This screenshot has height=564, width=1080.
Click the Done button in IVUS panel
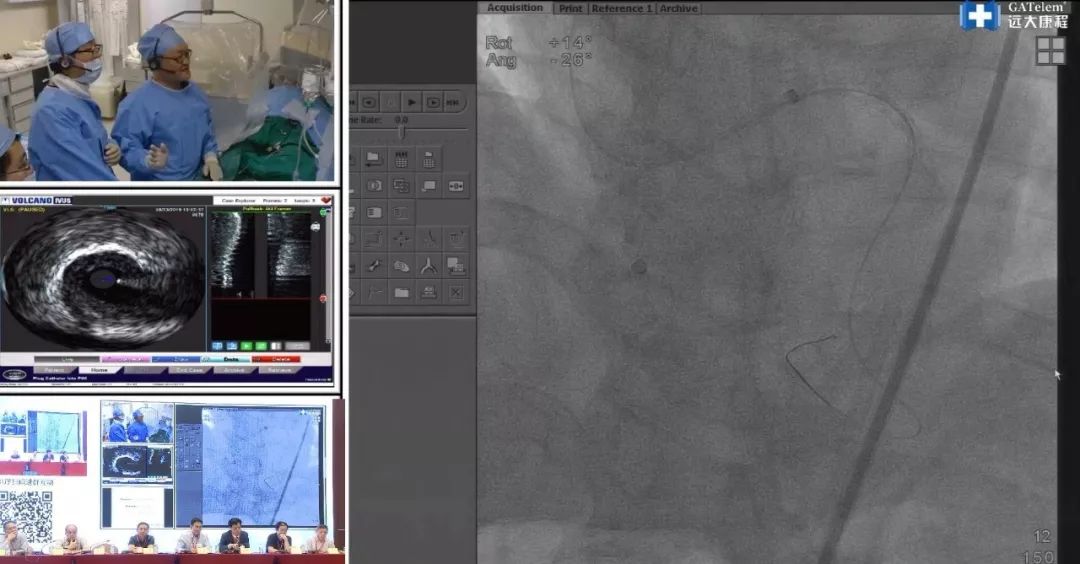coord(225,359)
